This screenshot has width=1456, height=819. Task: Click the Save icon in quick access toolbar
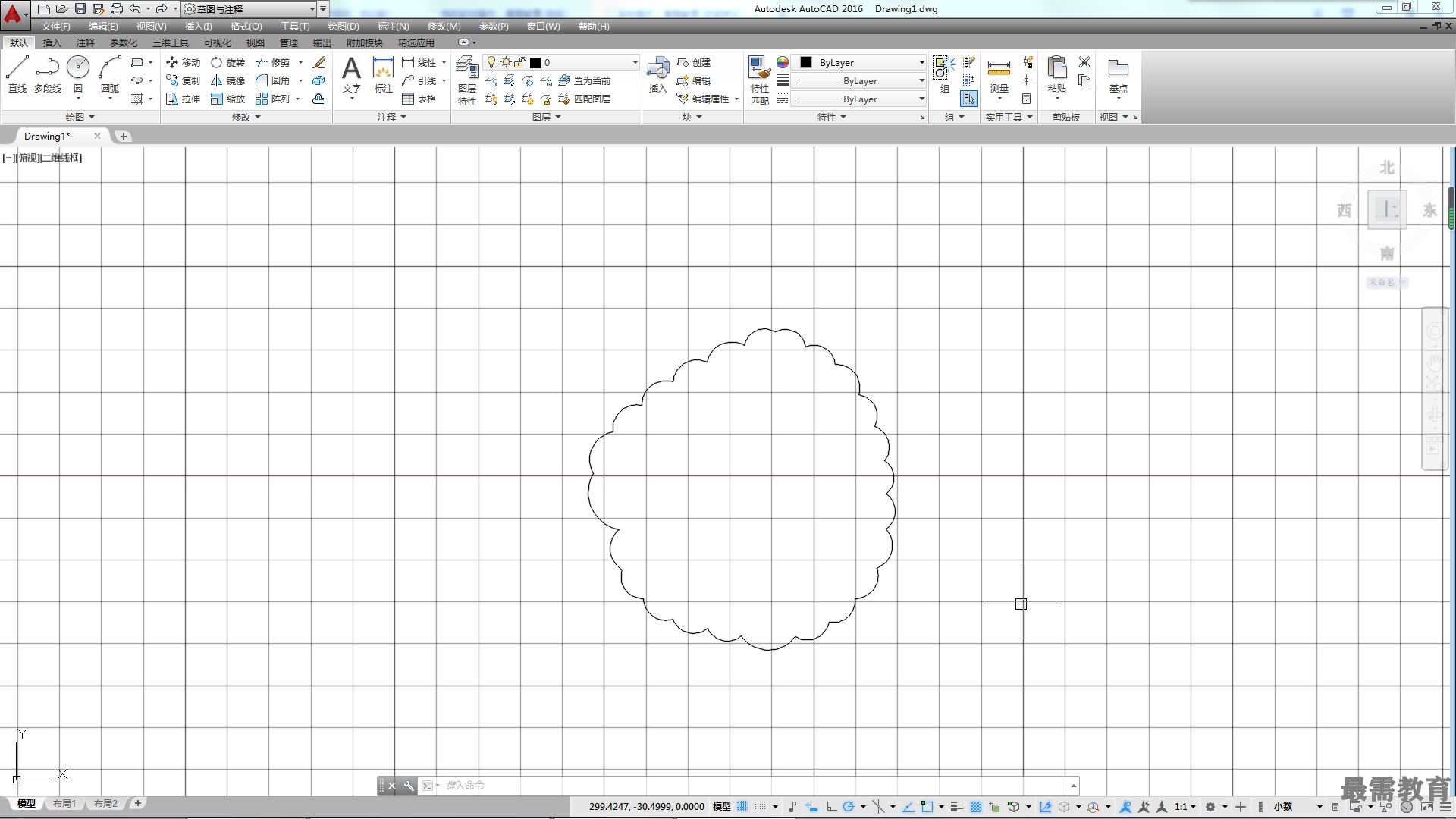(80, 9)
